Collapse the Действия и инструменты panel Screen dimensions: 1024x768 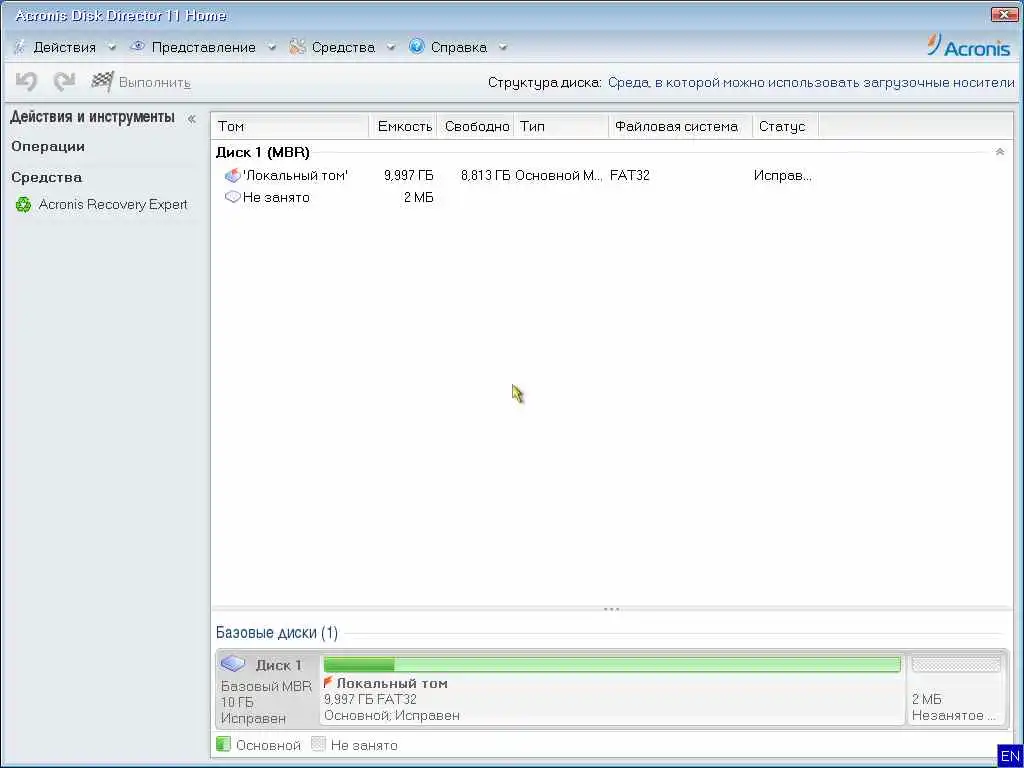(x=191, y=119)
